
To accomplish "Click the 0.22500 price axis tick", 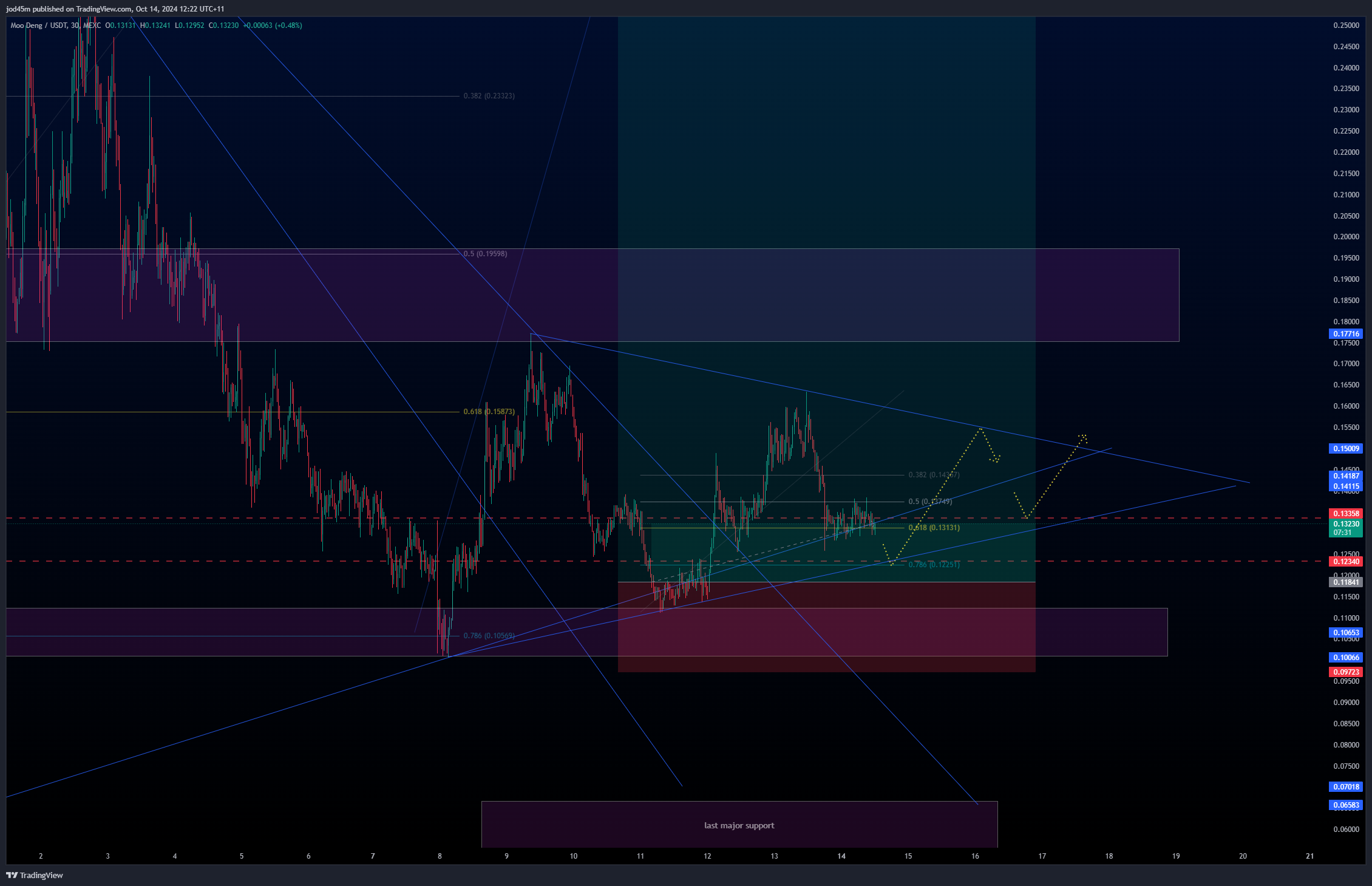I will pos(1346,131).
